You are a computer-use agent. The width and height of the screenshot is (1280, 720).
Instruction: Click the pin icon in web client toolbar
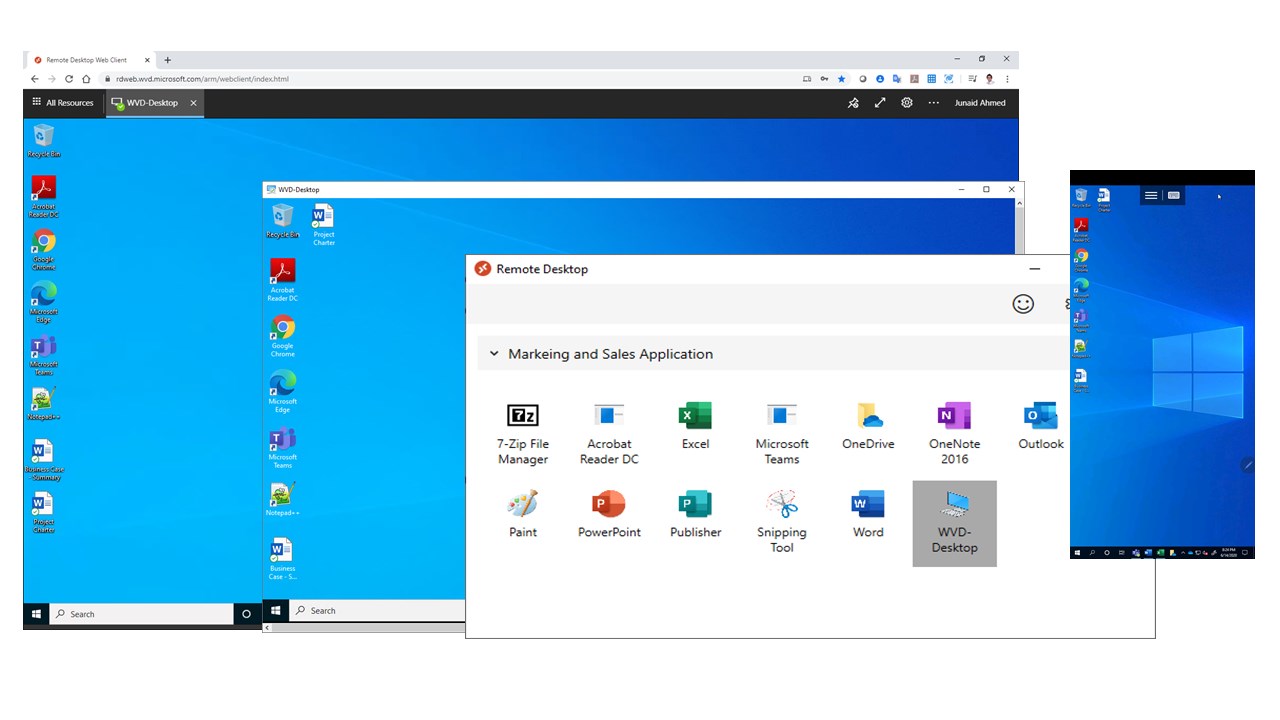click(x=853, y=103)
